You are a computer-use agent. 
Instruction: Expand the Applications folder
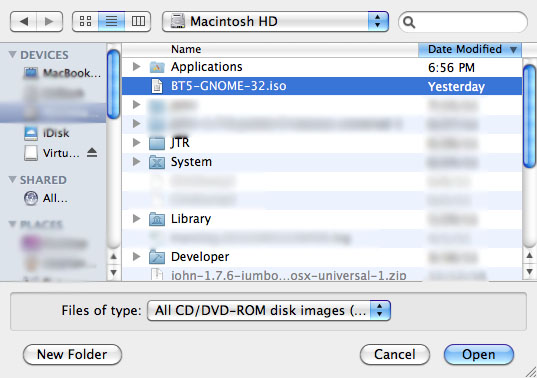(x=136, y=66)
